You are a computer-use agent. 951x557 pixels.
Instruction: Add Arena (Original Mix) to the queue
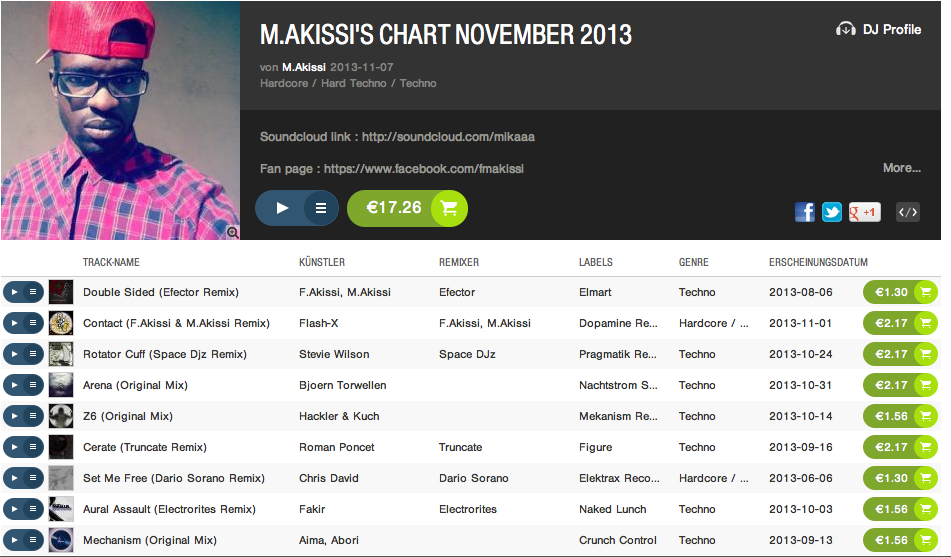(33, 385)
